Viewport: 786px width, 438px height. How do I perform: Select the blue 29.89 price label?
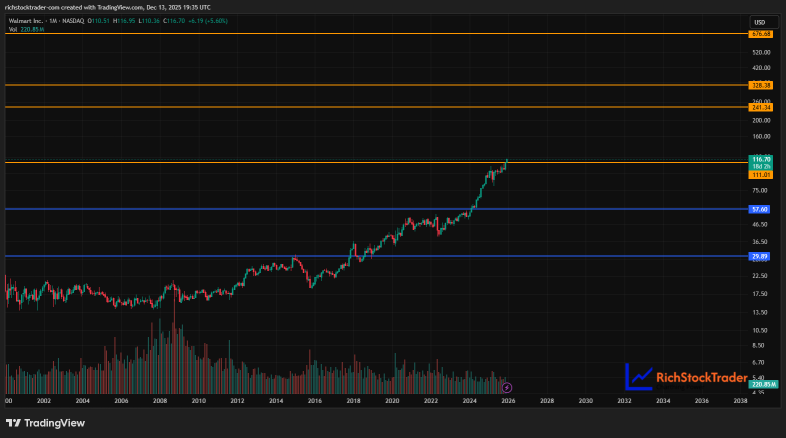click(759, 257)
